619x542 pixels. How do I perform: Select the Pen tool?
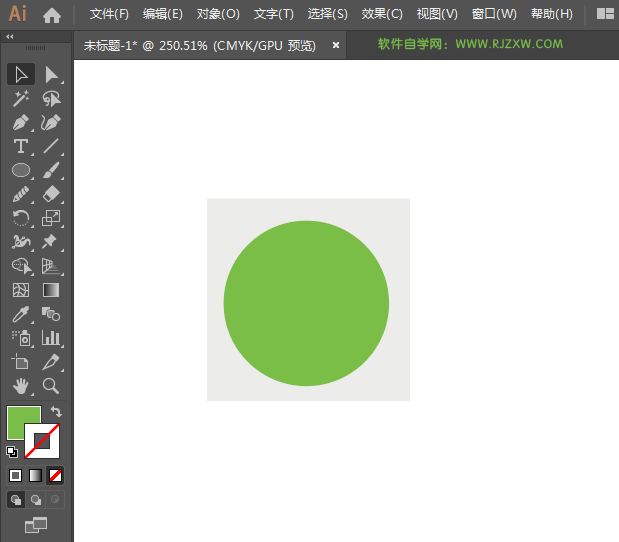pyautogui.click(x=21, y=123)
